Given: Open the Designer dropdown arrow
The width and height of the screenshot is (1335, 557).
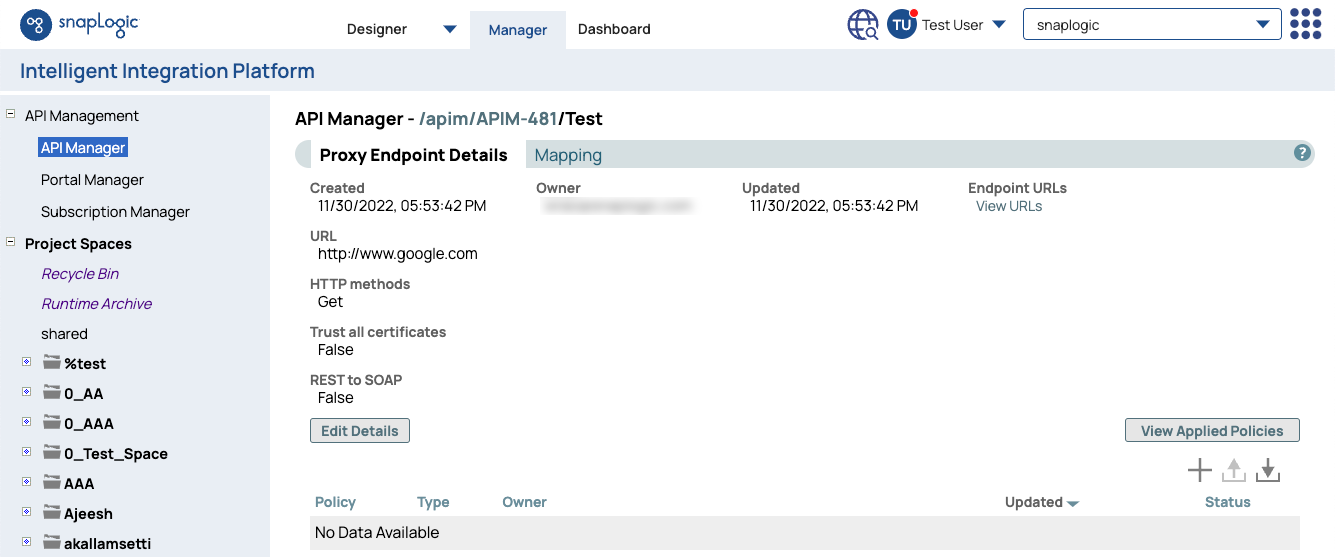Looking at the screenshot, I should click(449, 29).
